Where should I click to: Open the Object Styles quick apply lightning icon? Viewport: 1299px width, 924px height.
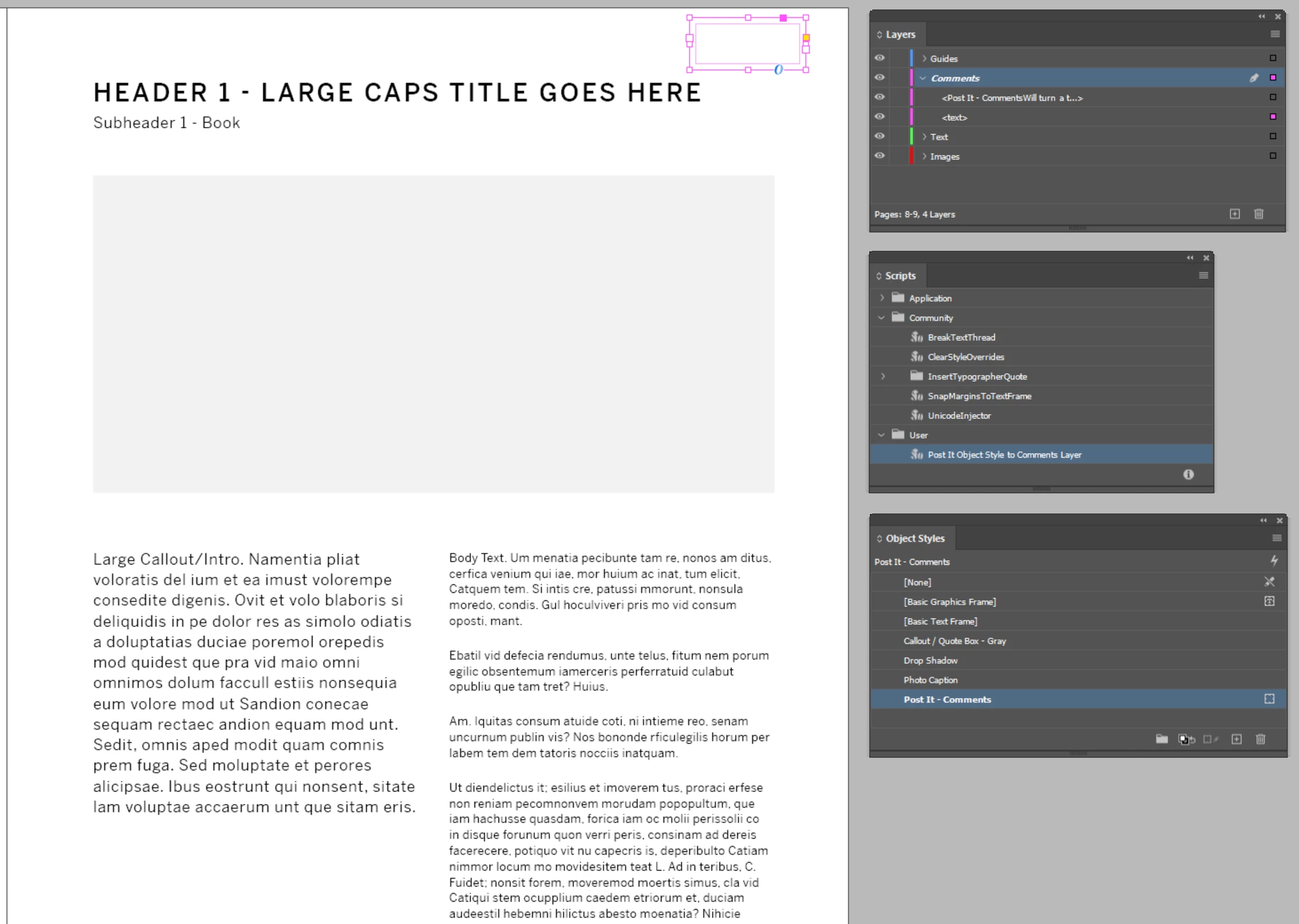tap(1274, 561)
